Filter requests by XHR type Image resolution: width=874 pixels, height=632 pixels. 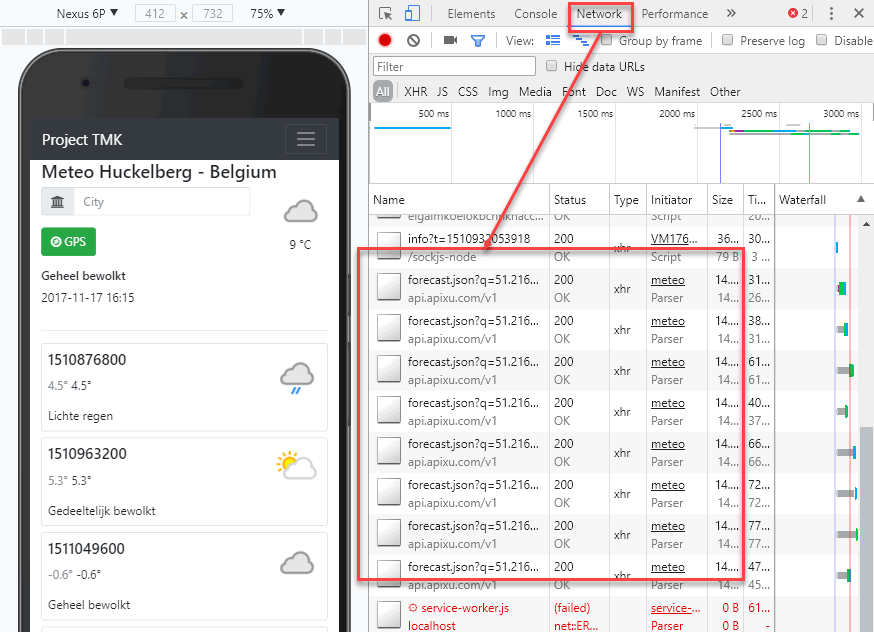coord(415,92)
